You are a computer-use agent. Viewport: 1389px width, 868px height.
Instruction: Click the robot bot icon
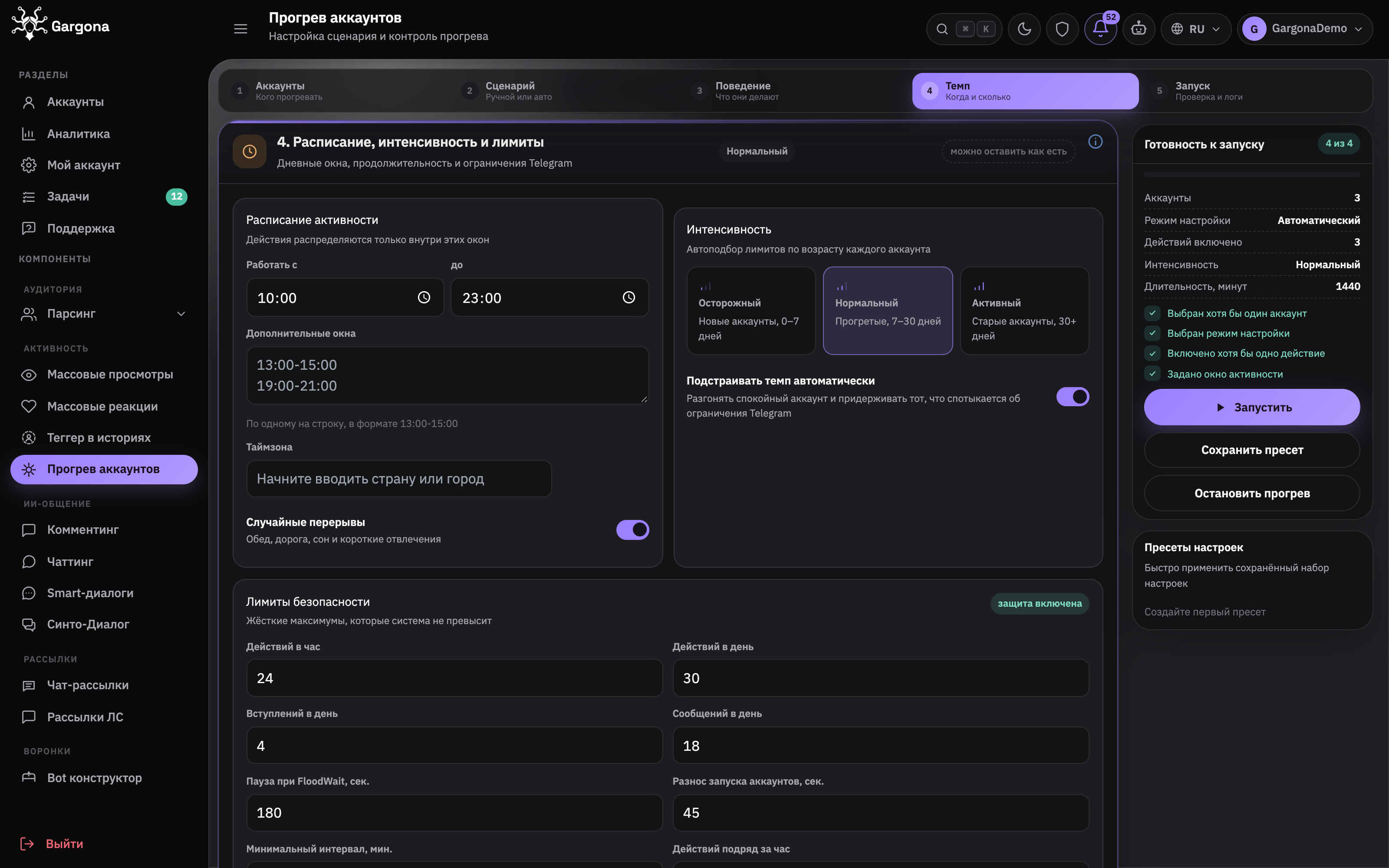point(1139,29)
